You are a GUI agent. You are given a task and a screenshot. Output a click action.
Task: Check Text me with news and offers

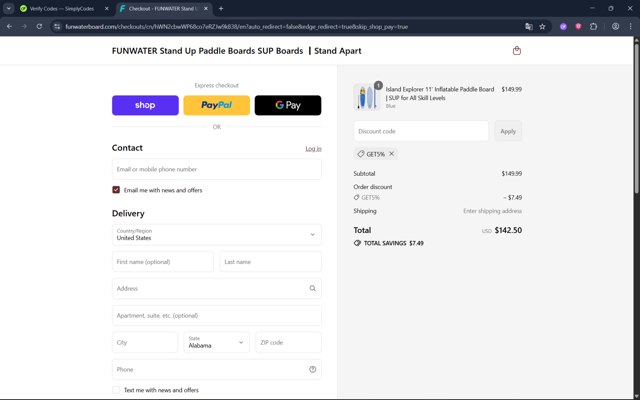(116, 390)
